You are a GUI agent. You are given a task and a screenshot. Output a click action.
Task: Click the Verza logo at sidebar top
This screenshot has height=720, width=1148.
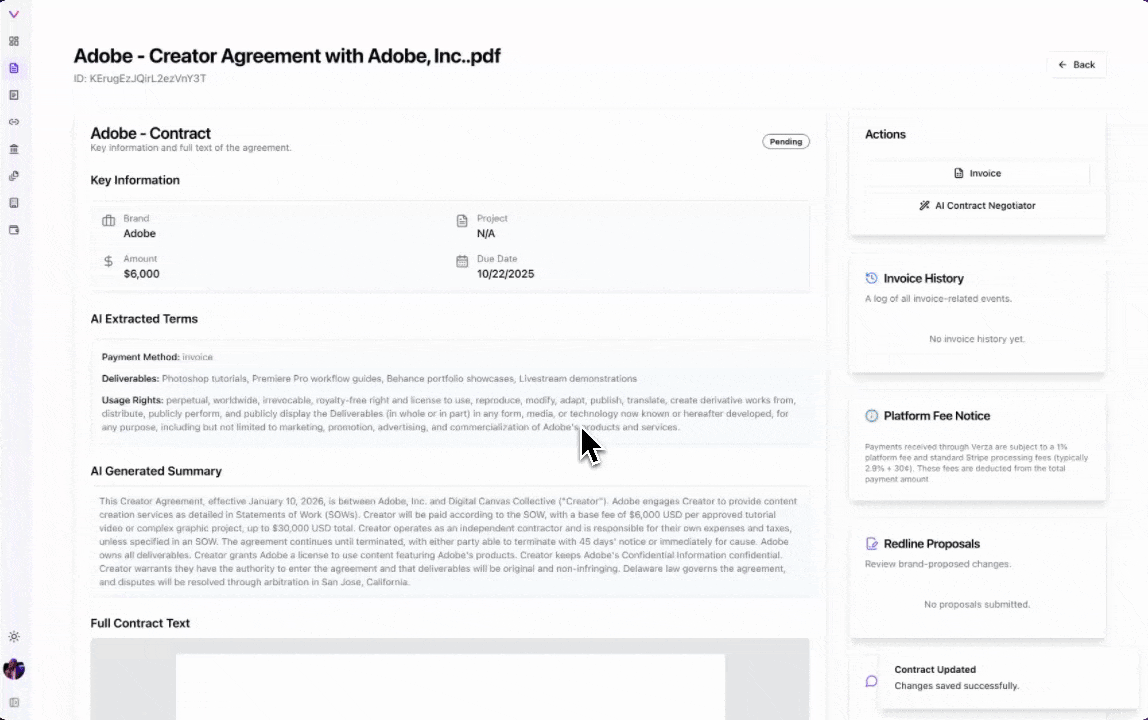click(x=14, y=14)
